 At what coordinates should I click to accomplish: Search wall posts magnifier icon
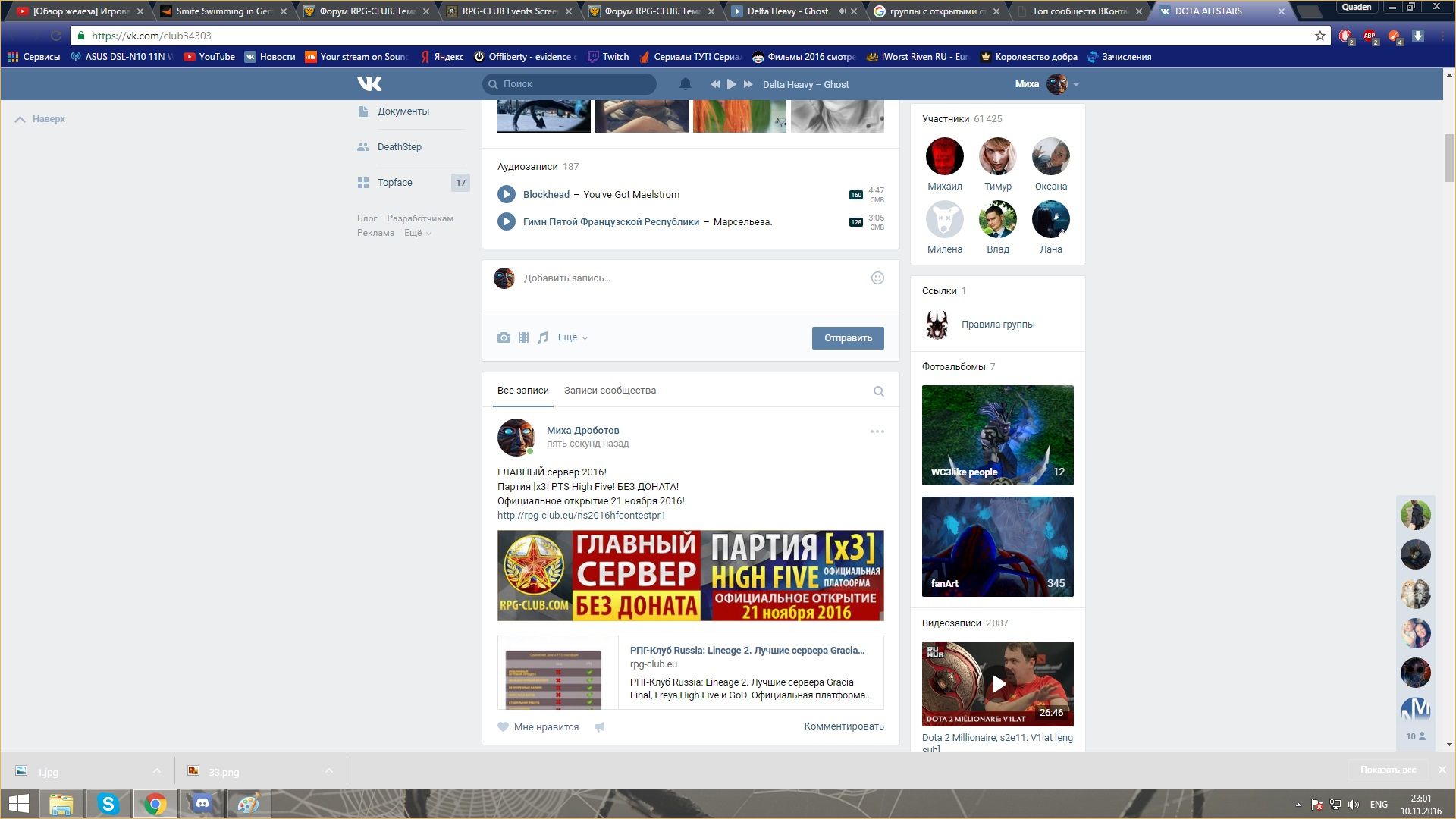click(x=878, y=391)
